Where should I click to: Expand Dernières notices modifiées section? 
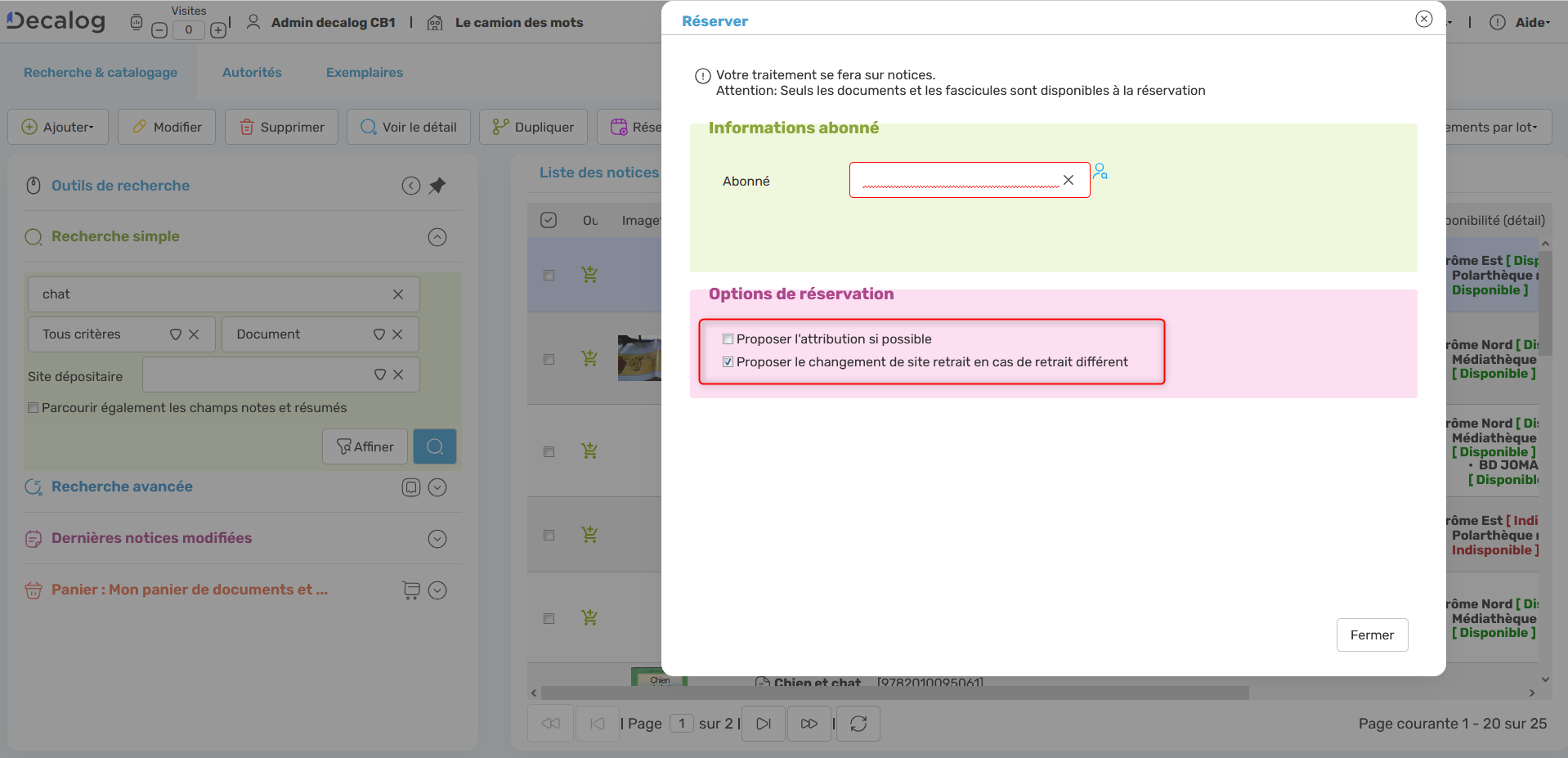[437, 539]
